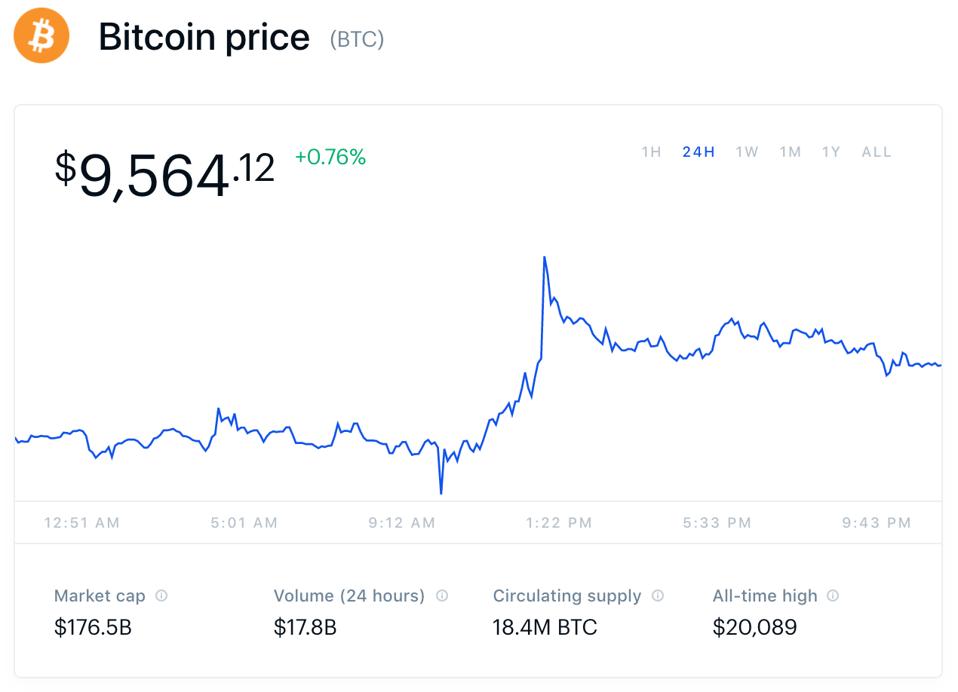The image size is (958, 692).
Task: Click the $9,564.12 current price
Action: click(164, 173)
